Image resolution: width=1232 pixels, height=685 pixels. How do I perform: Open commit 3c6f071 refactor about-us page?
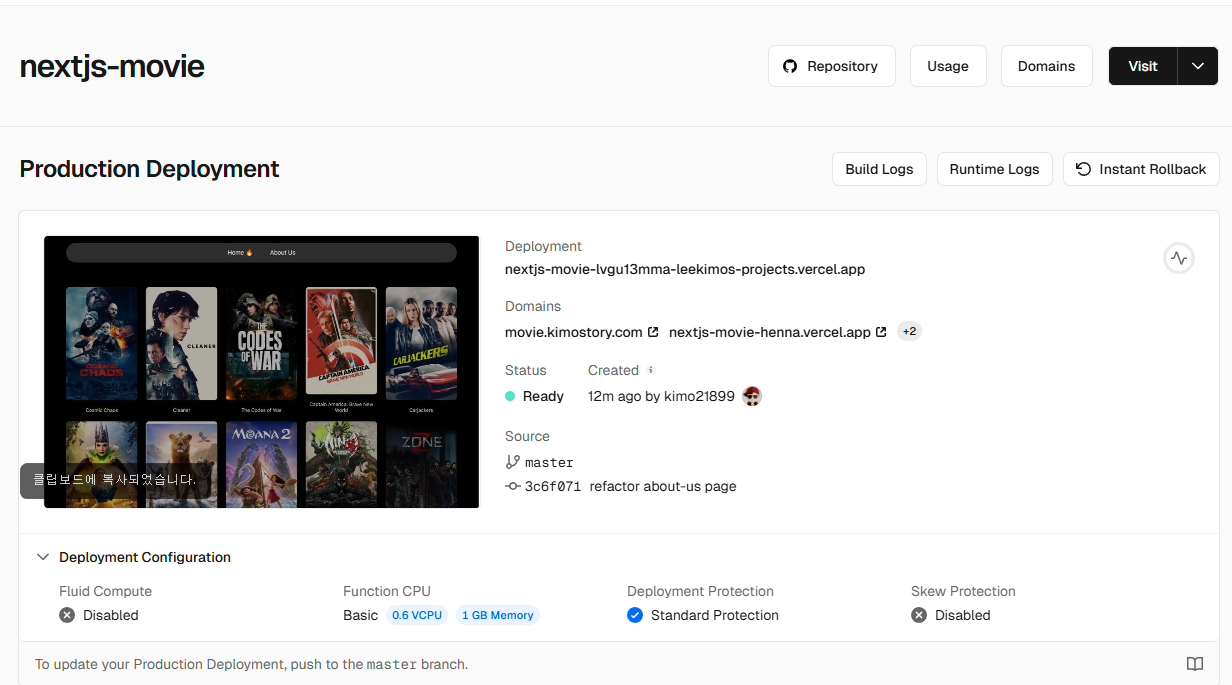click(x=631, y=486)
